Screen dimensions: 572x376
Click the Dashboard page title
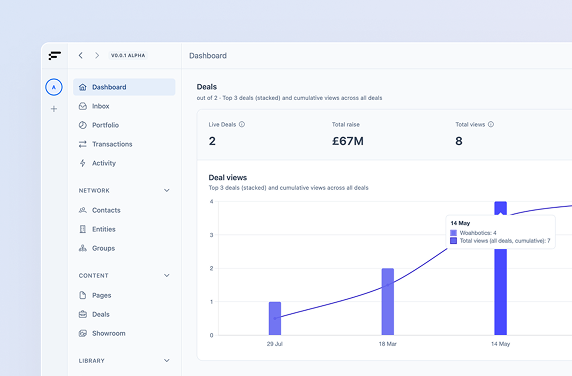[x=208, y=56]
